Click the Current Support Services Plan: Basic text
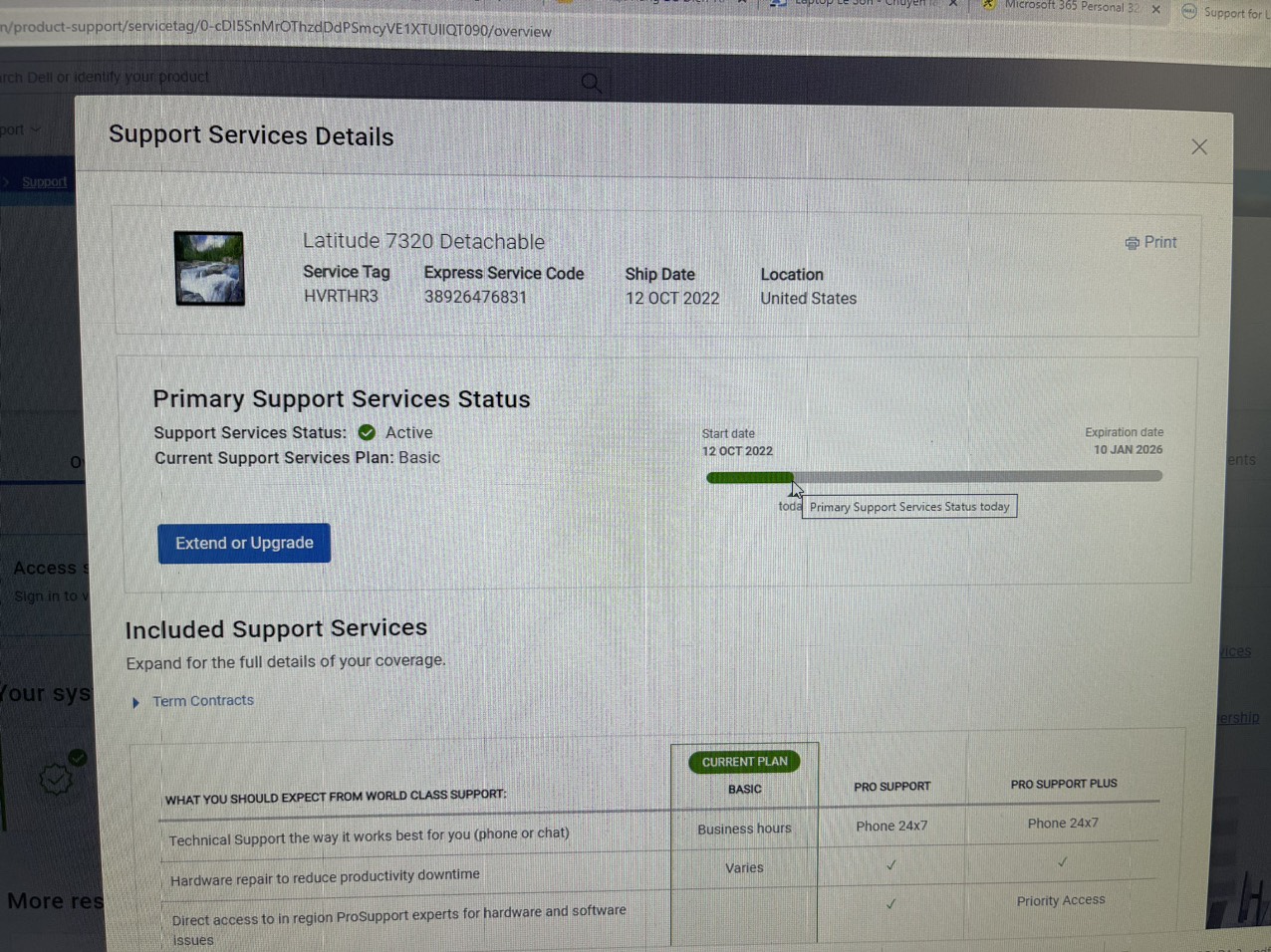The height and width of the screenshot is (952, 1271). tap(297, 458)
